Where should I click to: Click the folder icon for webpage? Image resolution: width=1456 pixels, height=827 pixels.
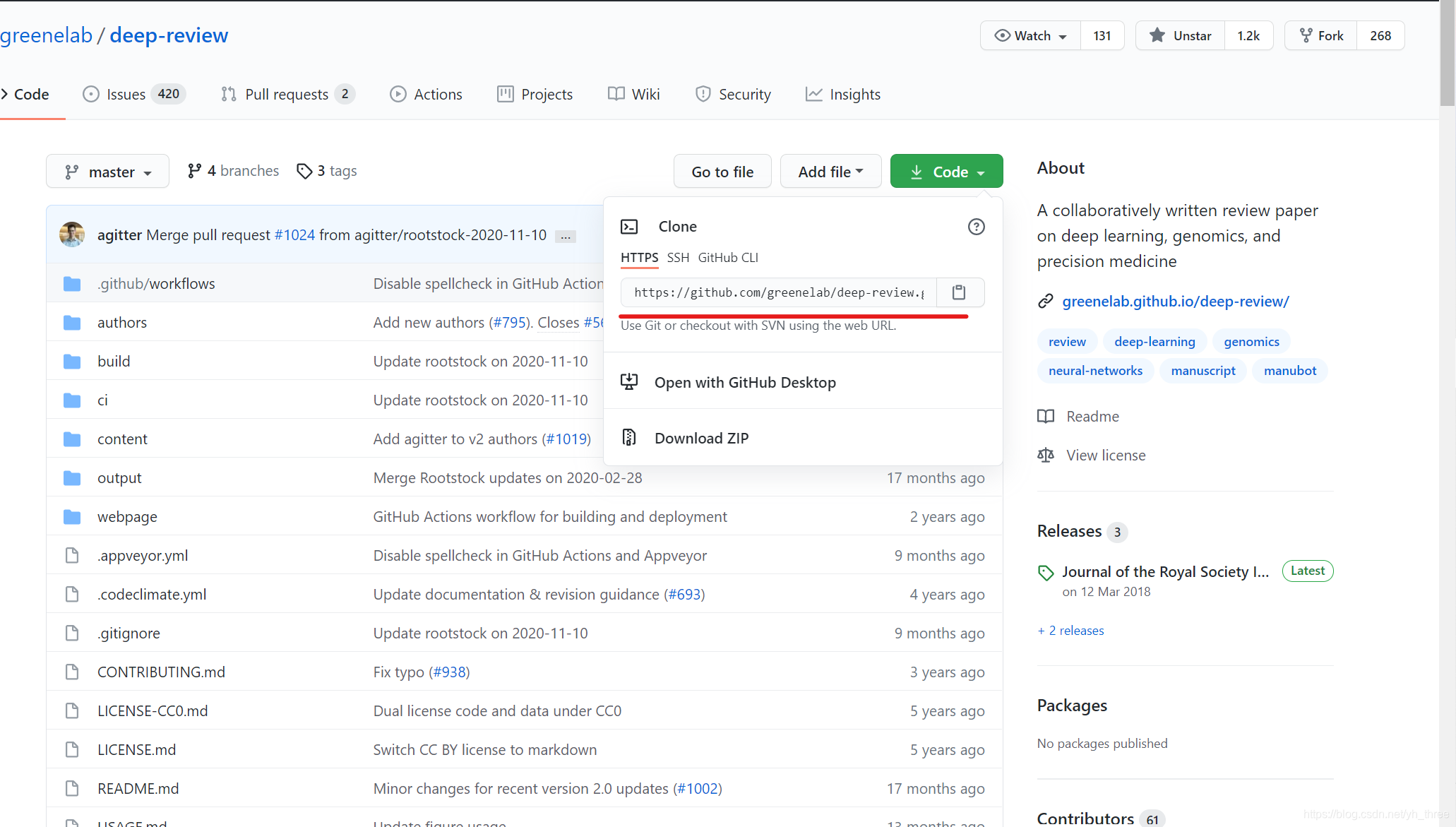click(x=72, y=517)
